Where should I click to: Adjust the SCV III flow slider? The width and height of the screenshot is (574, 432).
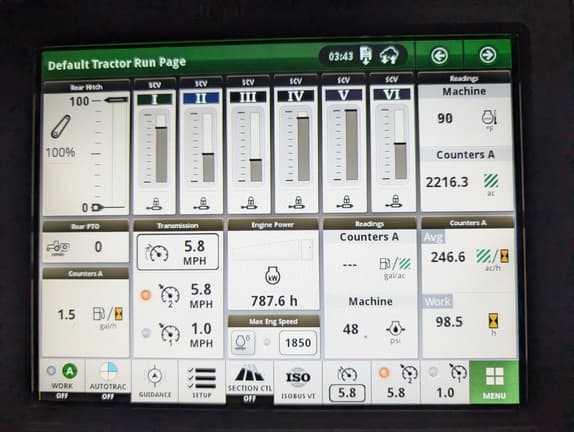click(250, 146)
